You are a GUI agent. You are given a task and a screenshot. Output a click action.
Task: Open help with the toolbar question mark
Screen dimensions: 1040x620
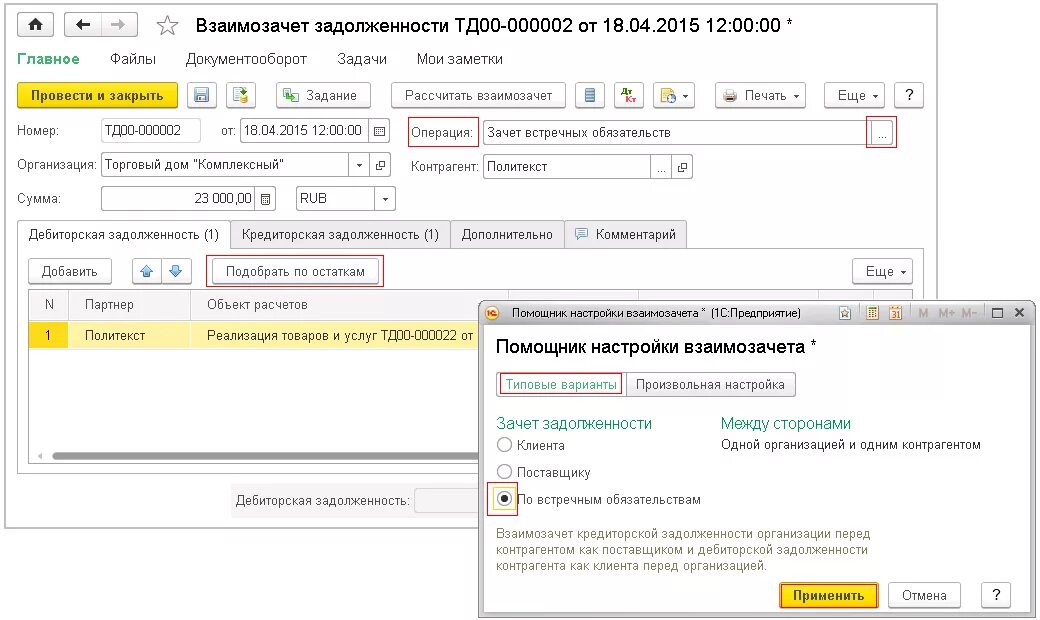pyautogui.click(x=909, y=95)
